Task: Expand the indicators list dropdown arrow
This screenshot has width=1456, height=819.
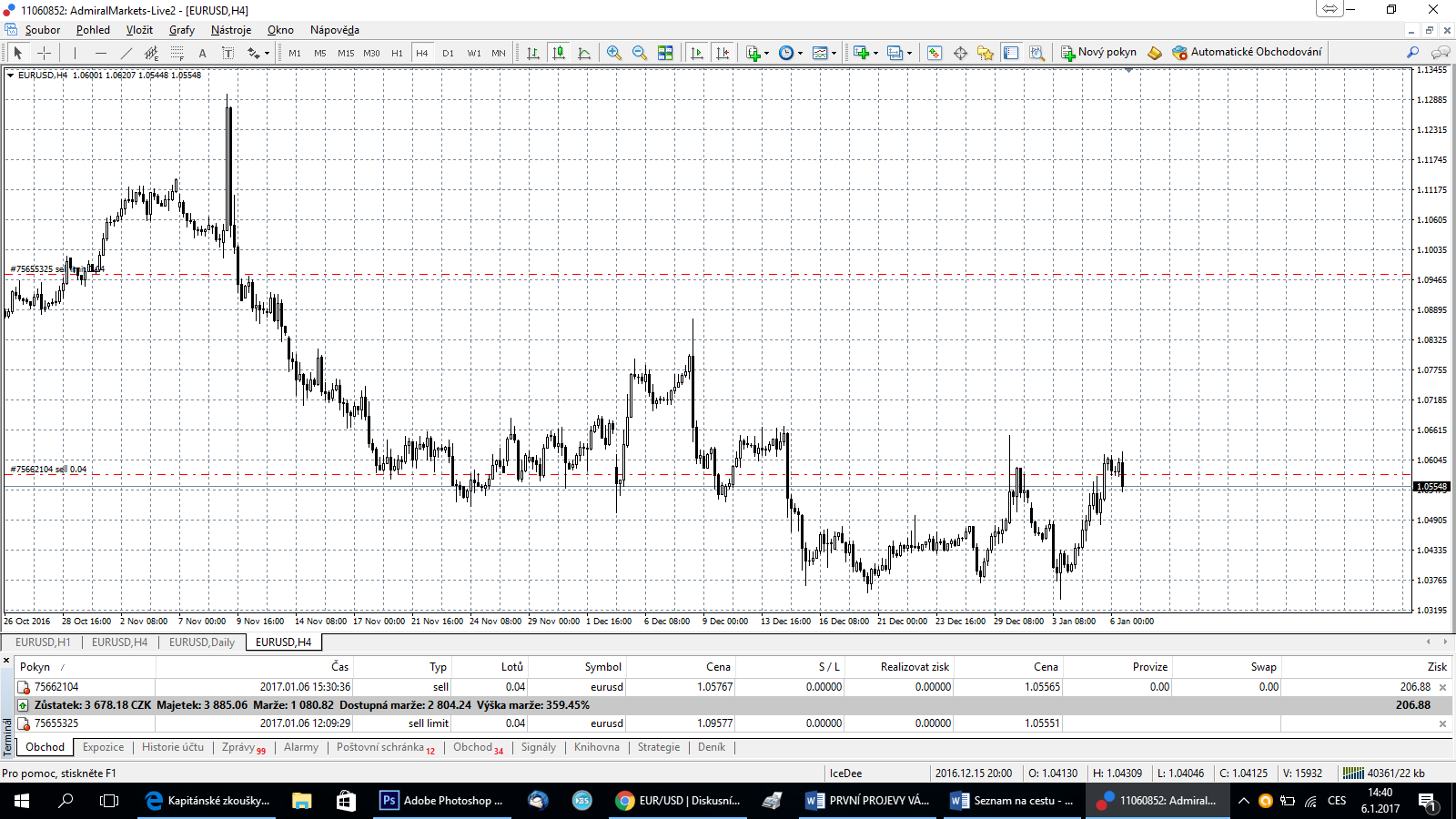Action: 766,53
